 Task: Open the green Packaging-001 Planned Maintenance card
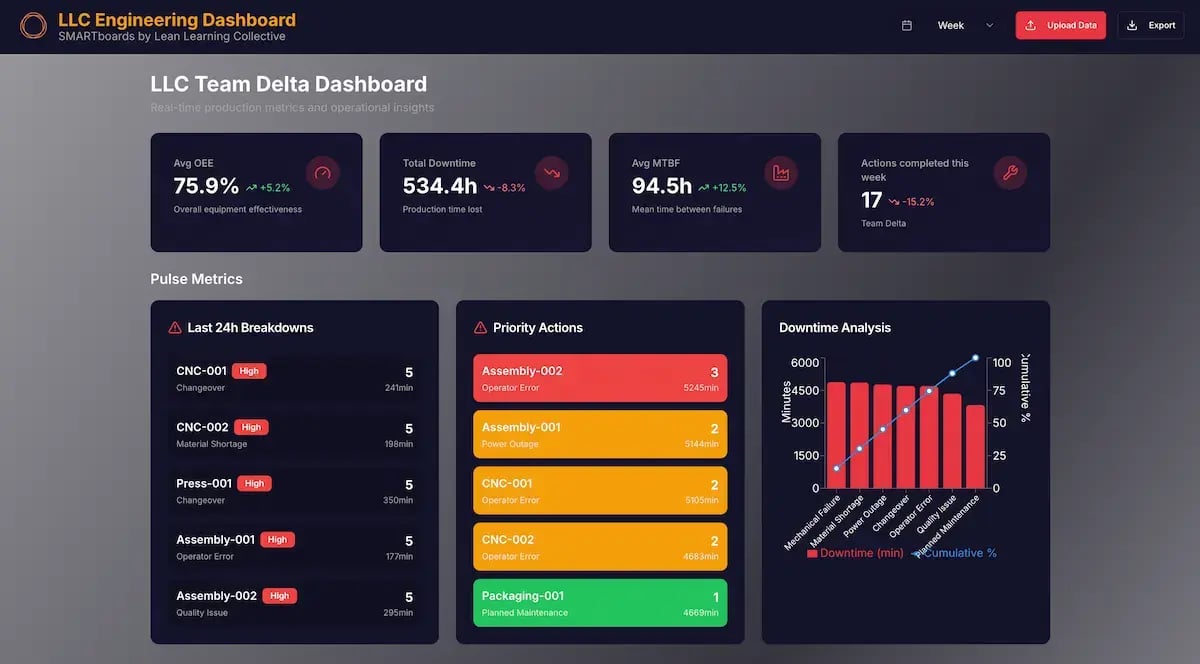(x=600, y=603)
